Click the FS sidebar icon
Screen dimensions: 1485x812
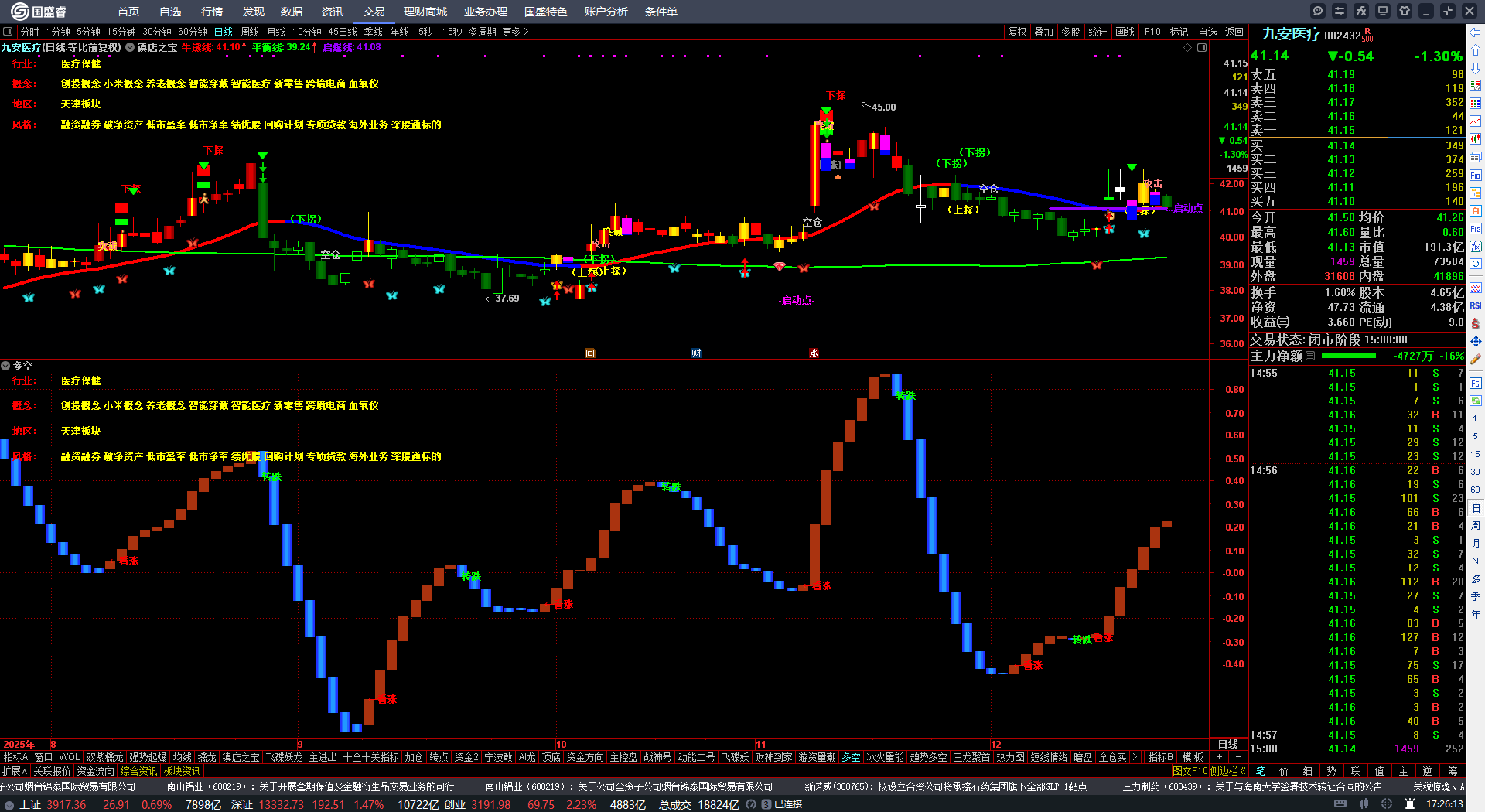[1476, 383]
